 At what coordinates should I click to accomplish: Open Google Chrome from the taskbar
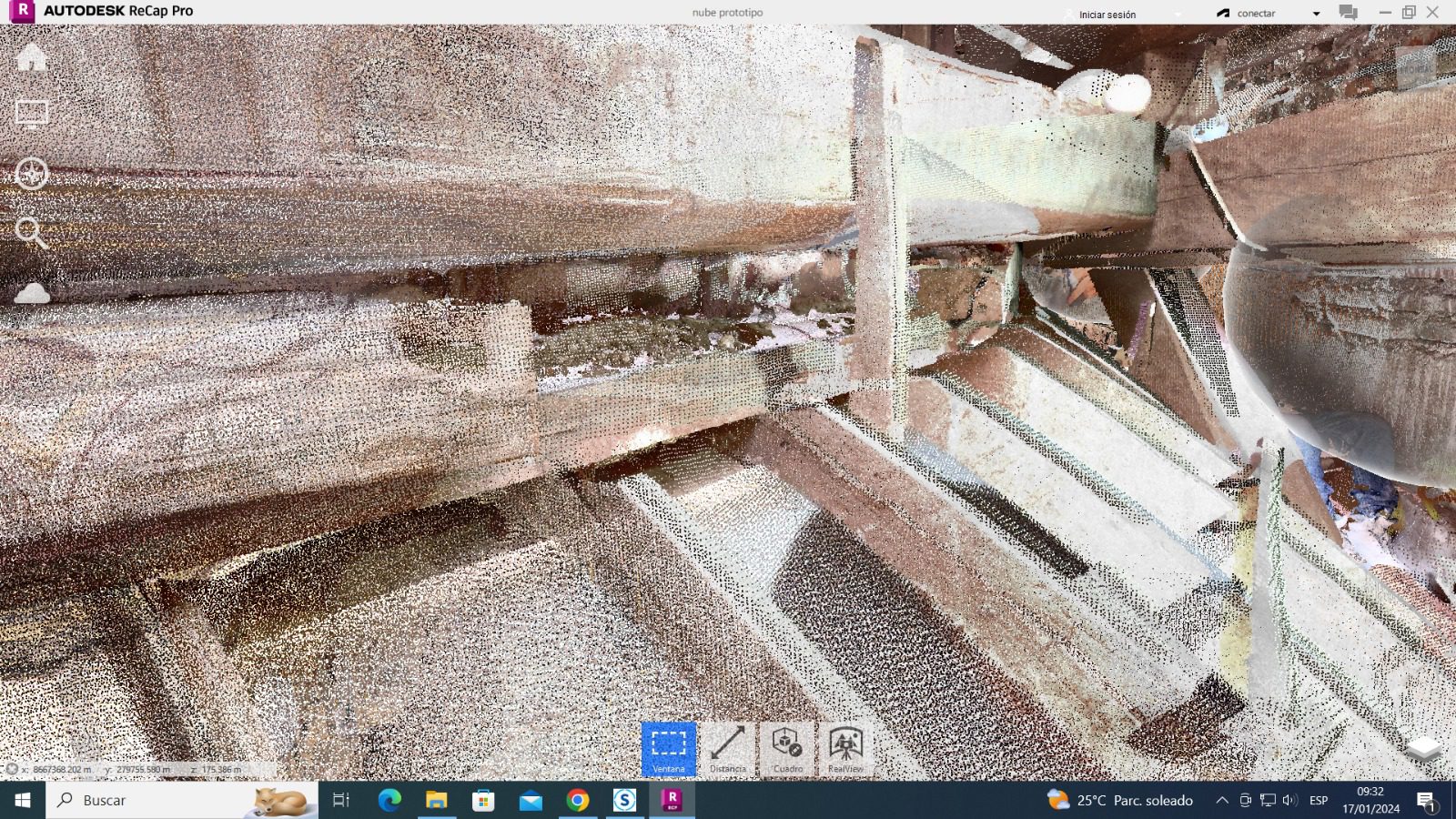point(578,800)
